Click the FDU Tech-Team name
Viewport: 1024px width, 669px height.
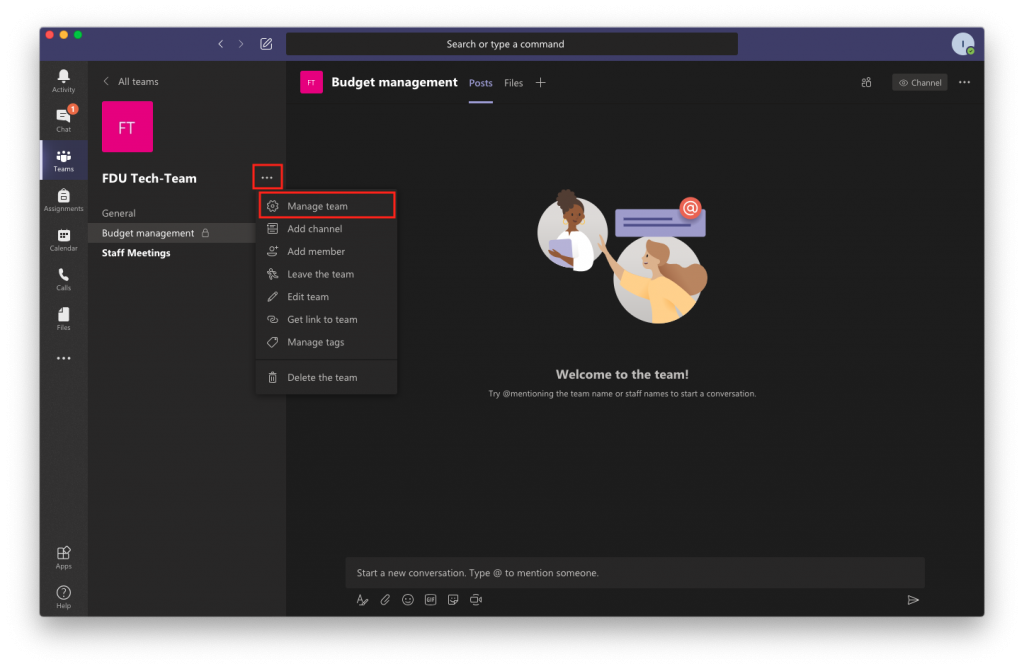coord(149,178)
